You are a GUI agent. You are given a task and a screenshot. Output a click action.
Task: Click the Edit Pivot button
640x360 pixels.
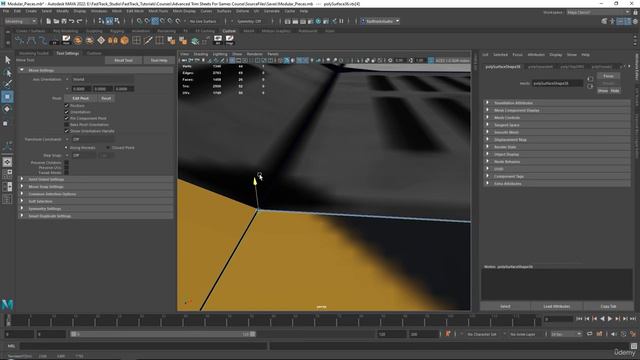click(80, 98)
